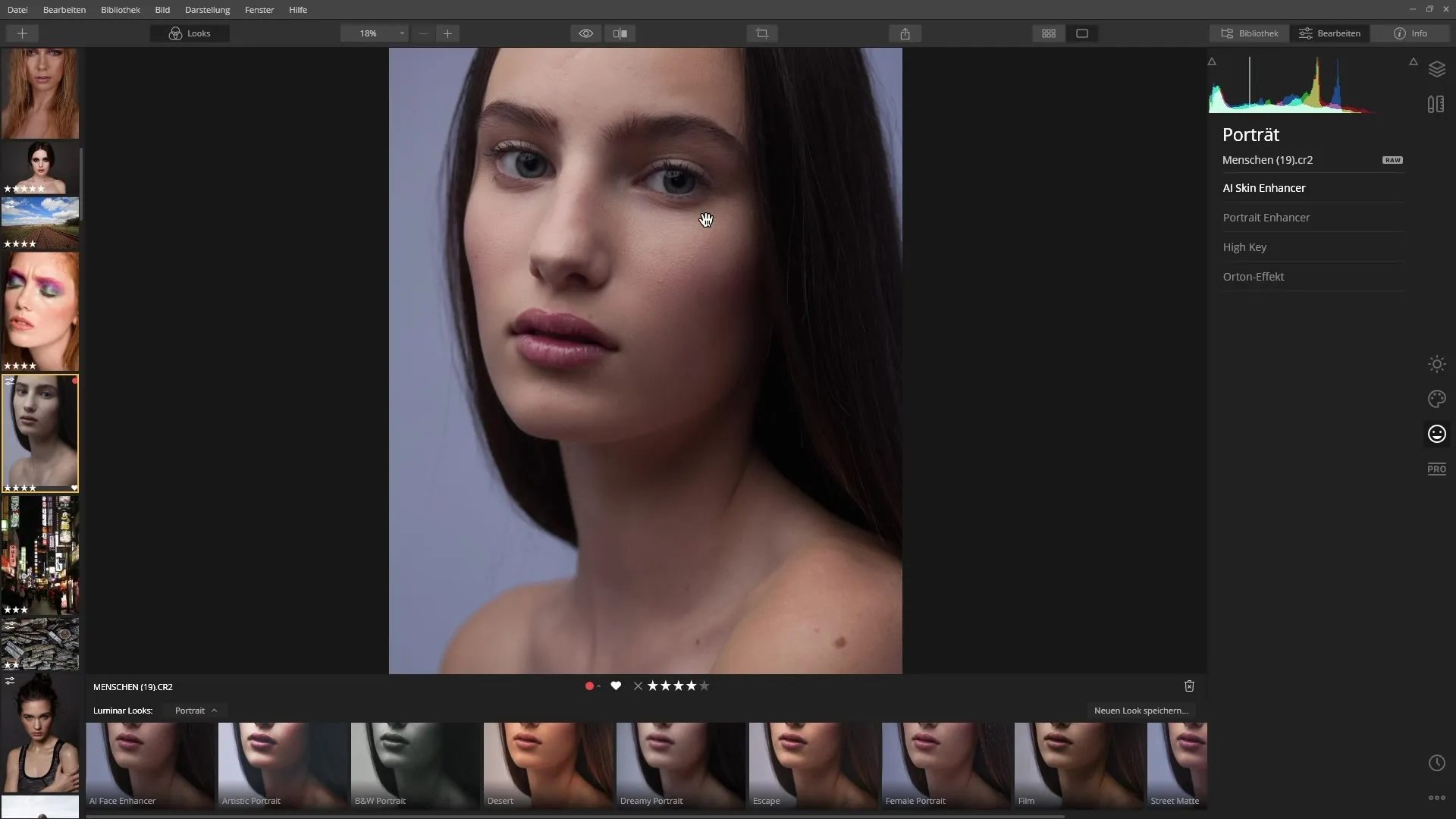Screen dimensions: 1456x819
Task: Open the Hilfe menu
Action: pos(298,10)
